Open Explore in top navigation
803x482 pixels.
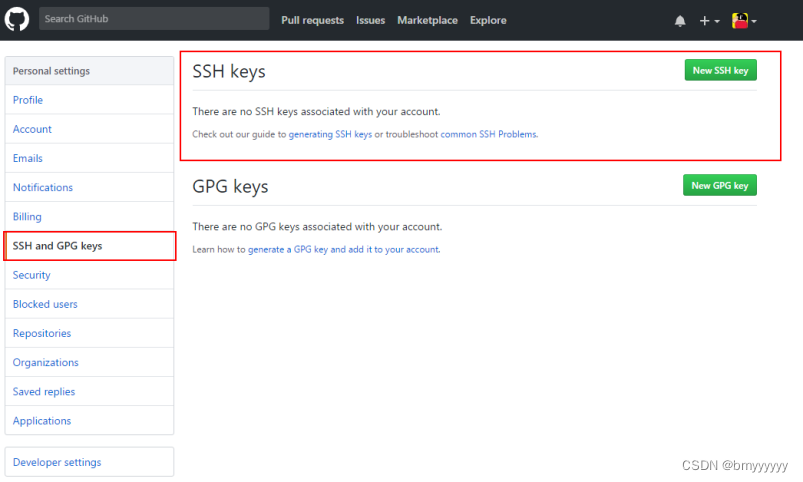pos(488,20)
